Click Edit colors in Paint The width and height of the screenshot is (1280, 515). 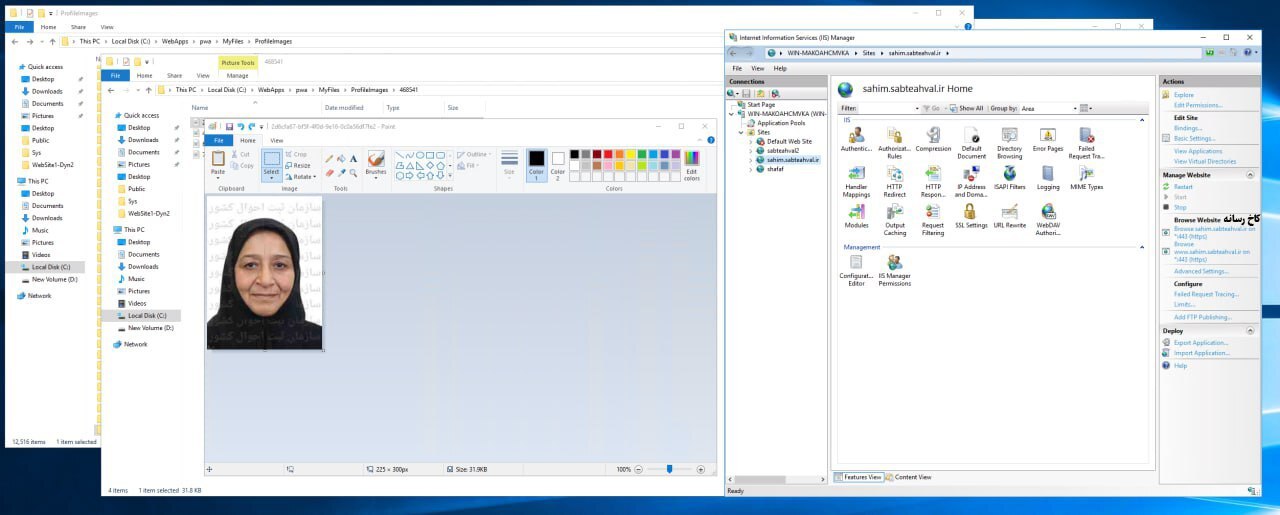691,164
